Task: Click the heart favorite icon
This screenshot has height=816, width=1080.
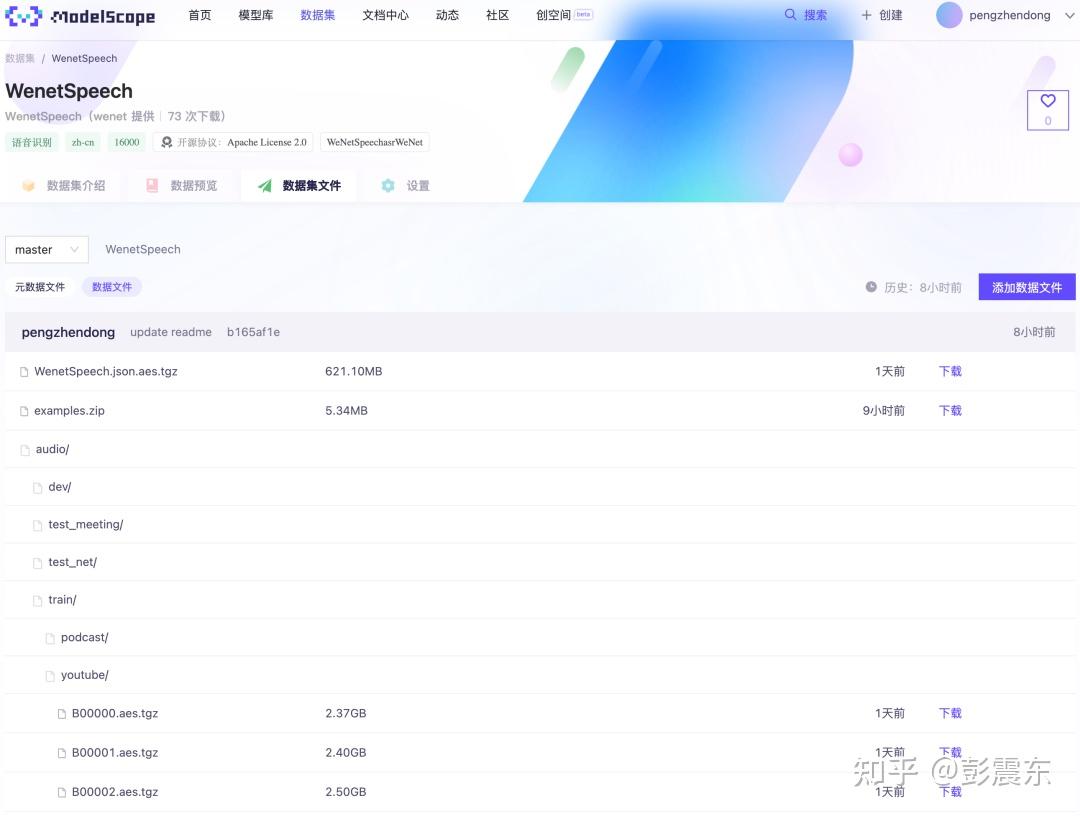Action: click(1048, 101)
